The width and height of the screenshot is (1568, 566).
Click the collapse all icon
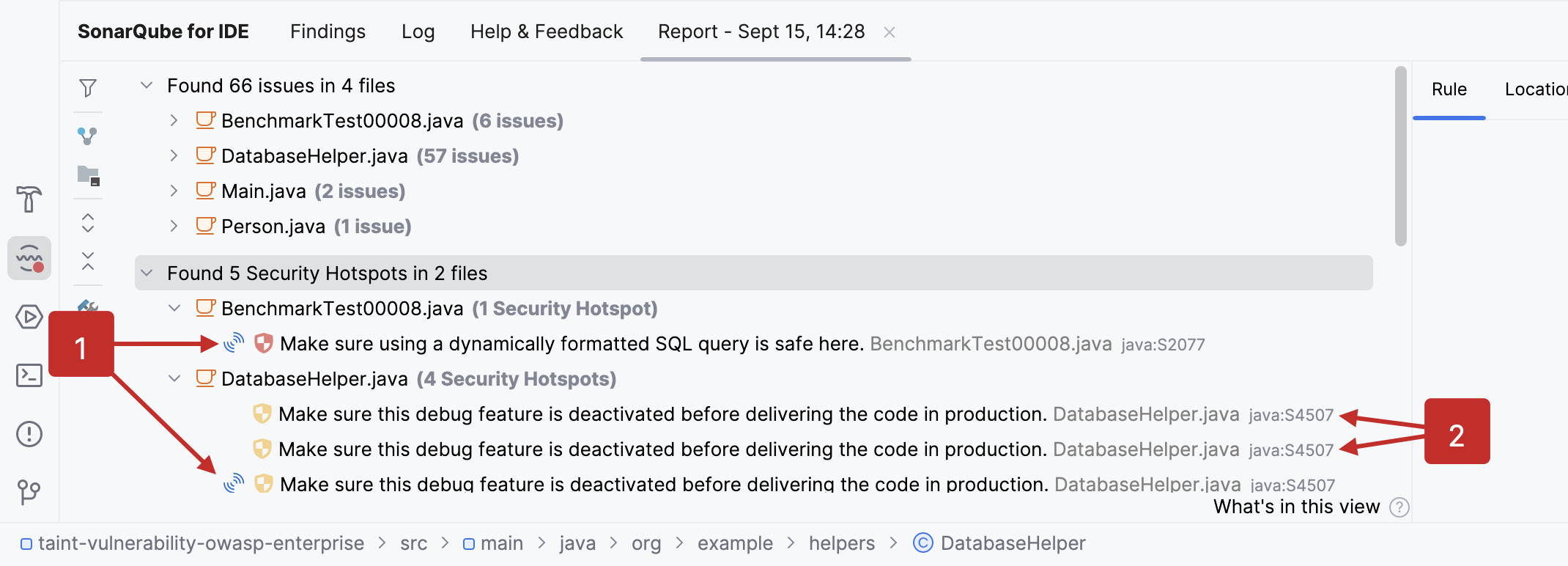[87, 258]
